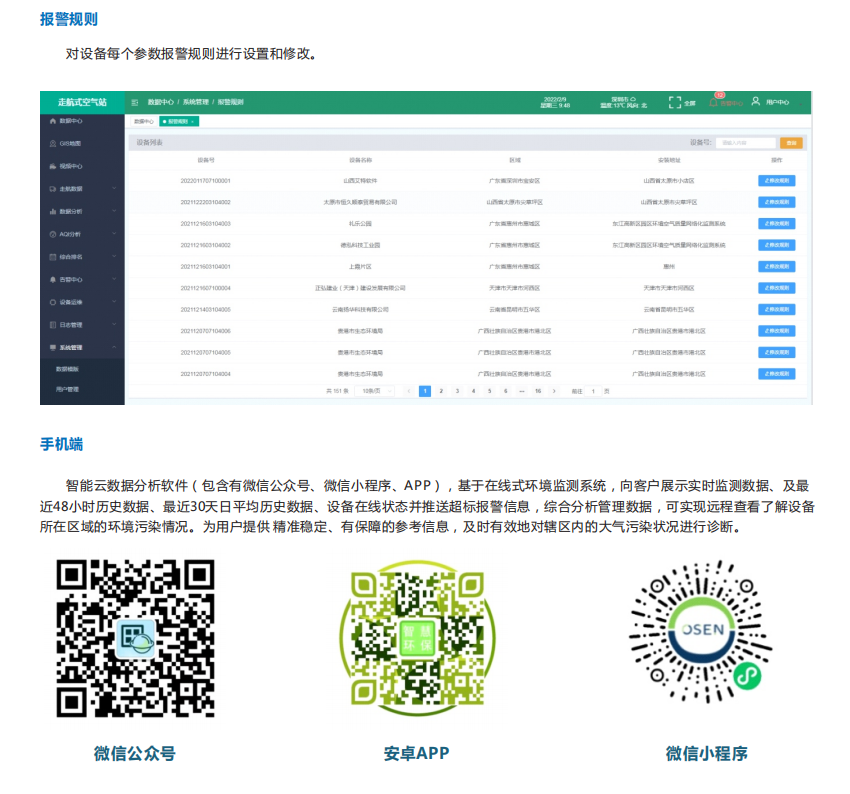The image size is (850, 794).
Task: Expand the 设备运维 sidebar submenu chevron
Action: [x=114, y=302]
